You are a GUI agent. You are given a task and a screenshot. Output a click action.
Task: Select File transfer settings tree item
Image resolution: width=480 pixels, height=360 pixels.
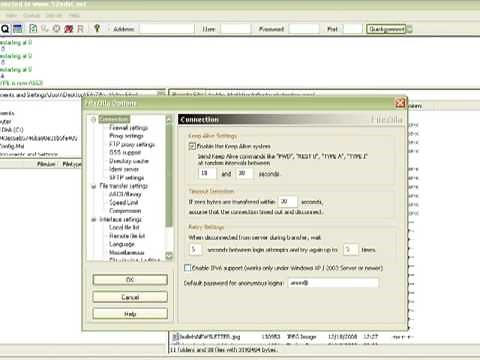tap(123, 186)
